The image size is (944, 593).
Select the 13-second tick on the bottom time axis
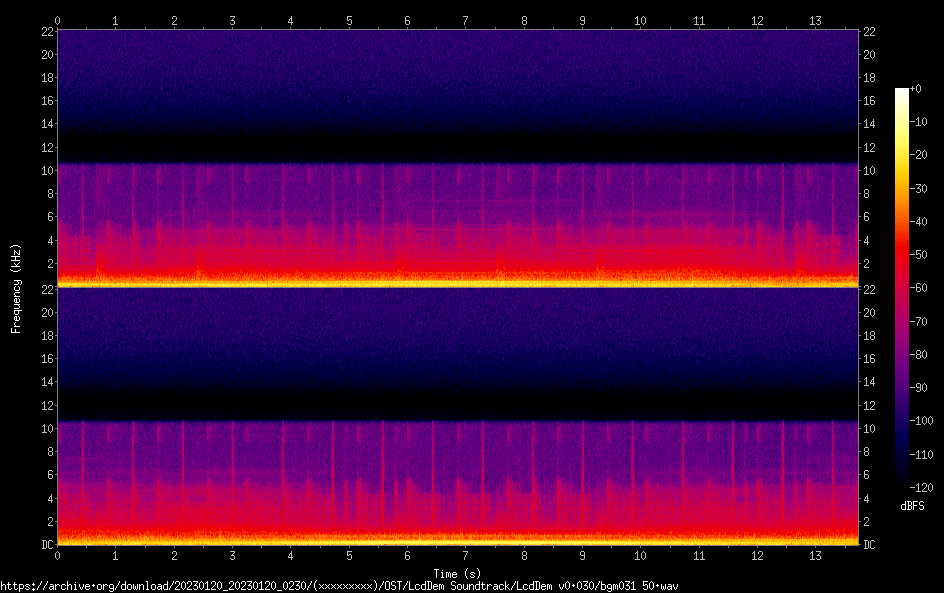click(815, 555)
